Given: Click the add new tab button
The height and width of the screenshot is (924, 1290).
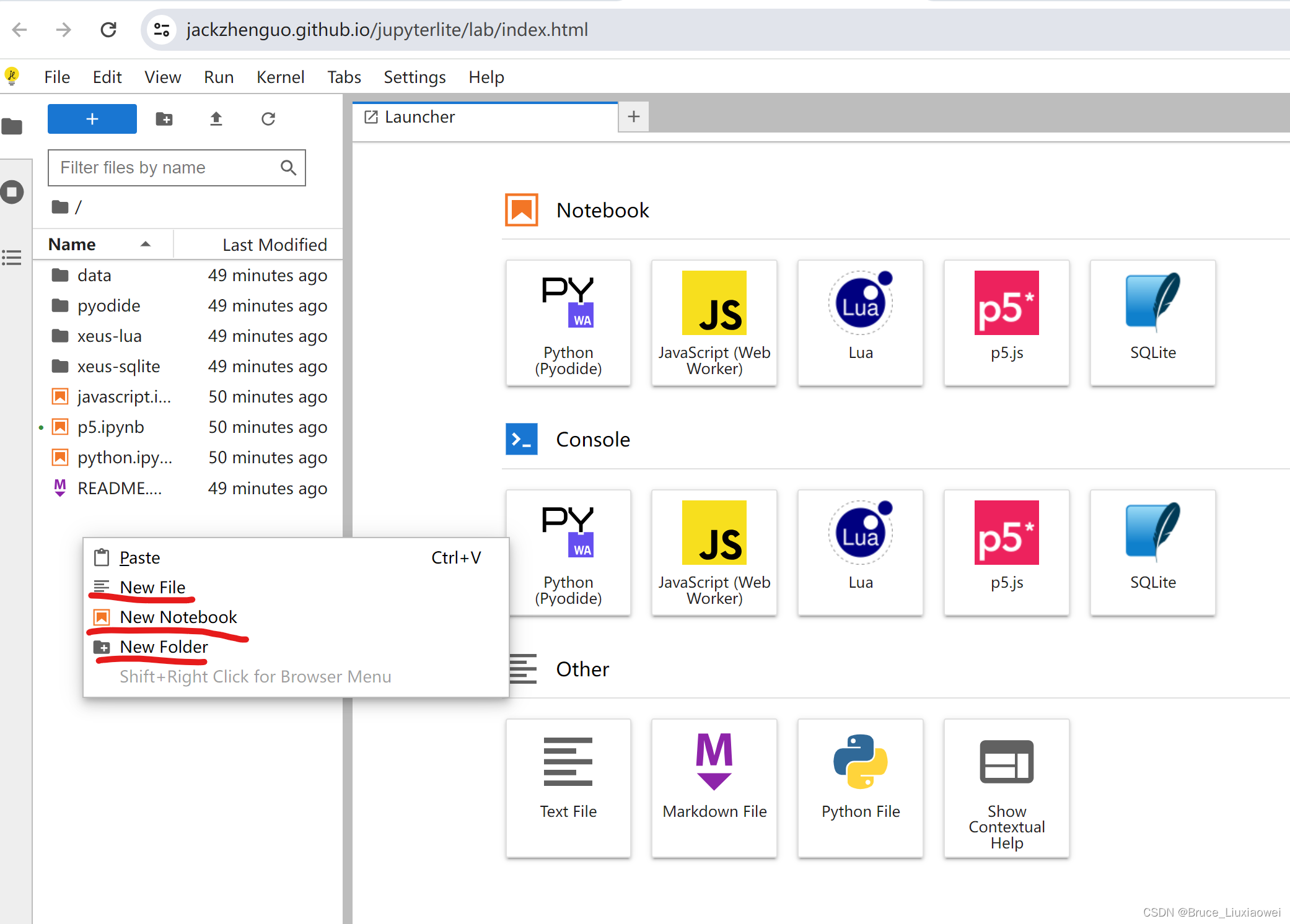Looking at the screenshot, I should [x=634, y=117].
